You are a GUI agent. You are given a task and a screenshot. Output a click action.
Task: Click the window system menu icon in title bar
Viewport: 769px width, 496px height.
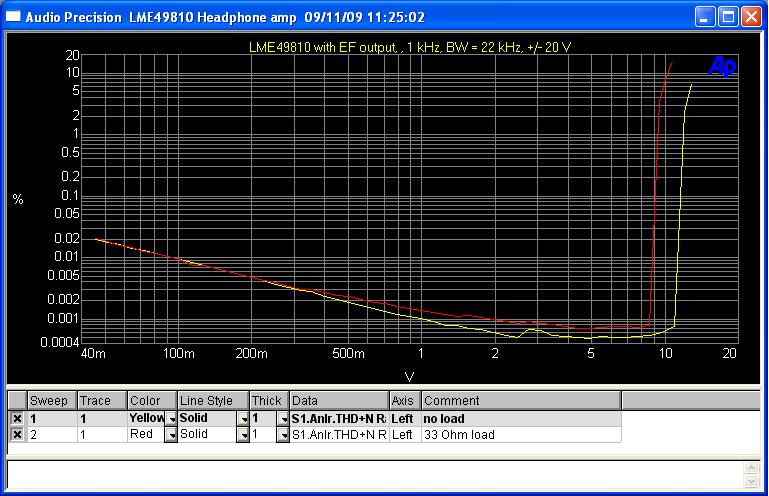[x=13, y=16]
